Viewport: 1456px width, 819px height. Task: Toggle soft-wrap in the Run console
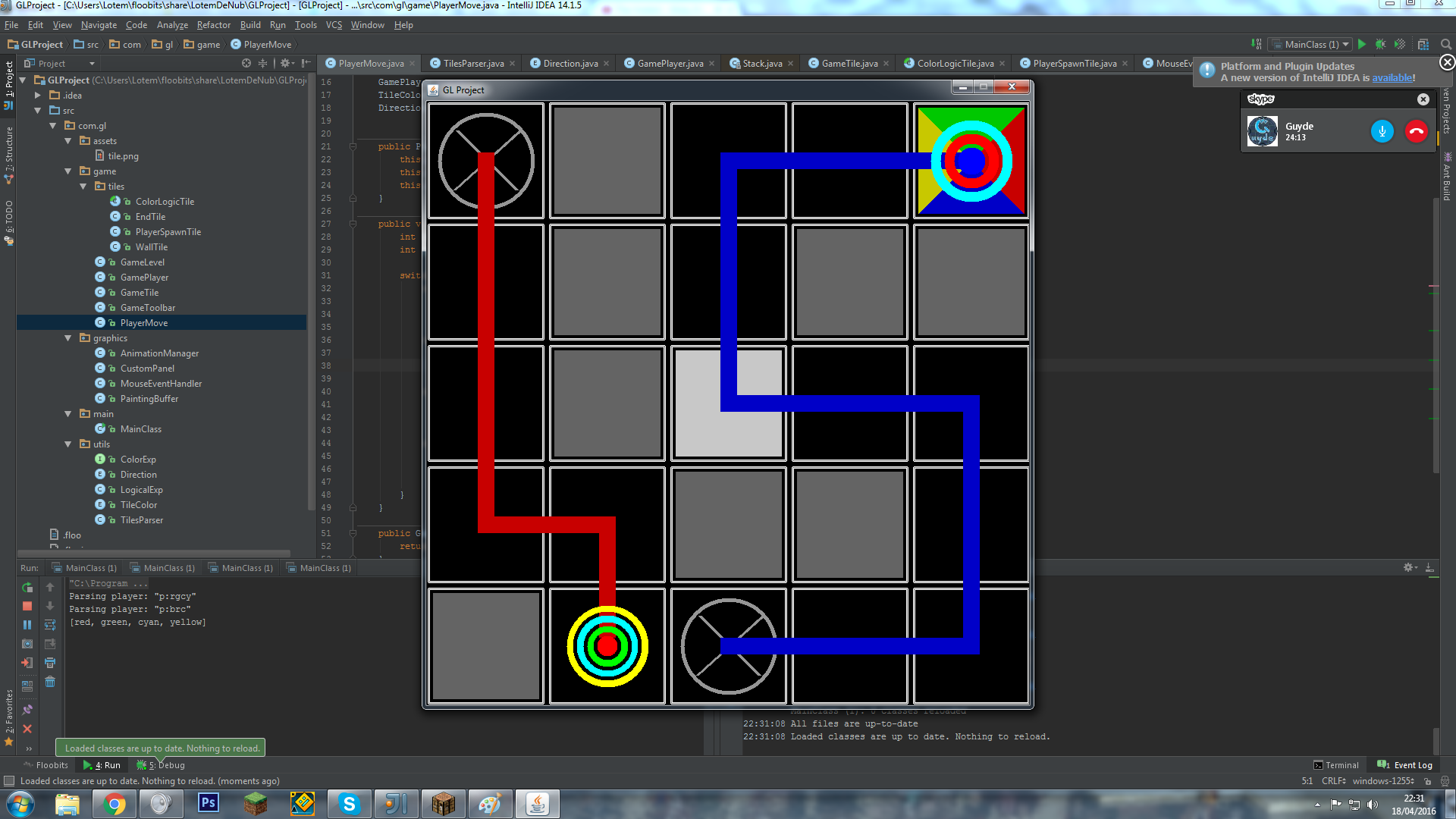(50, 625)
